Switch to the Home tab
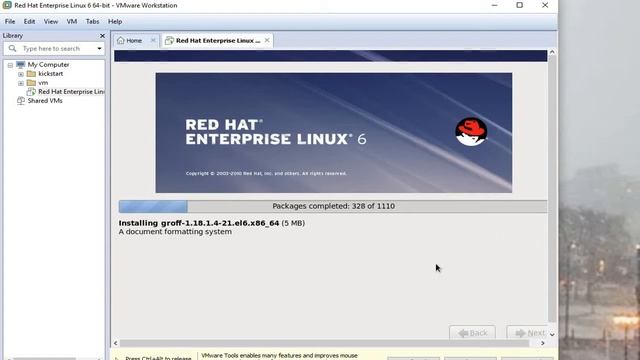This screenshot has width=640, height=360. pos(134,40)
